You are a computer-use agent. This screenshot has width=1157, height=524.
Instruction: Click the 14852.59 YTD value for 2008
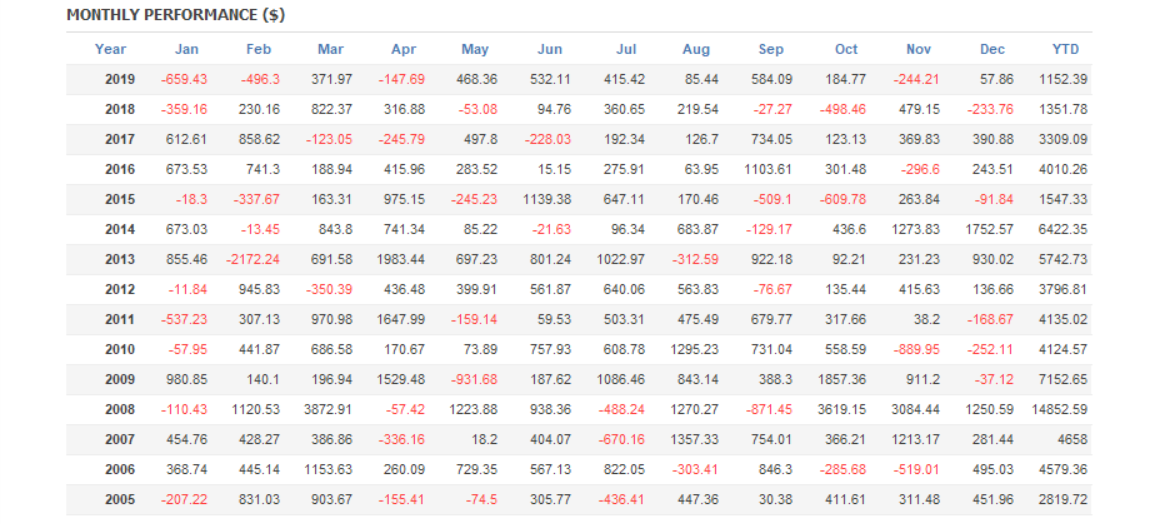1059,409
